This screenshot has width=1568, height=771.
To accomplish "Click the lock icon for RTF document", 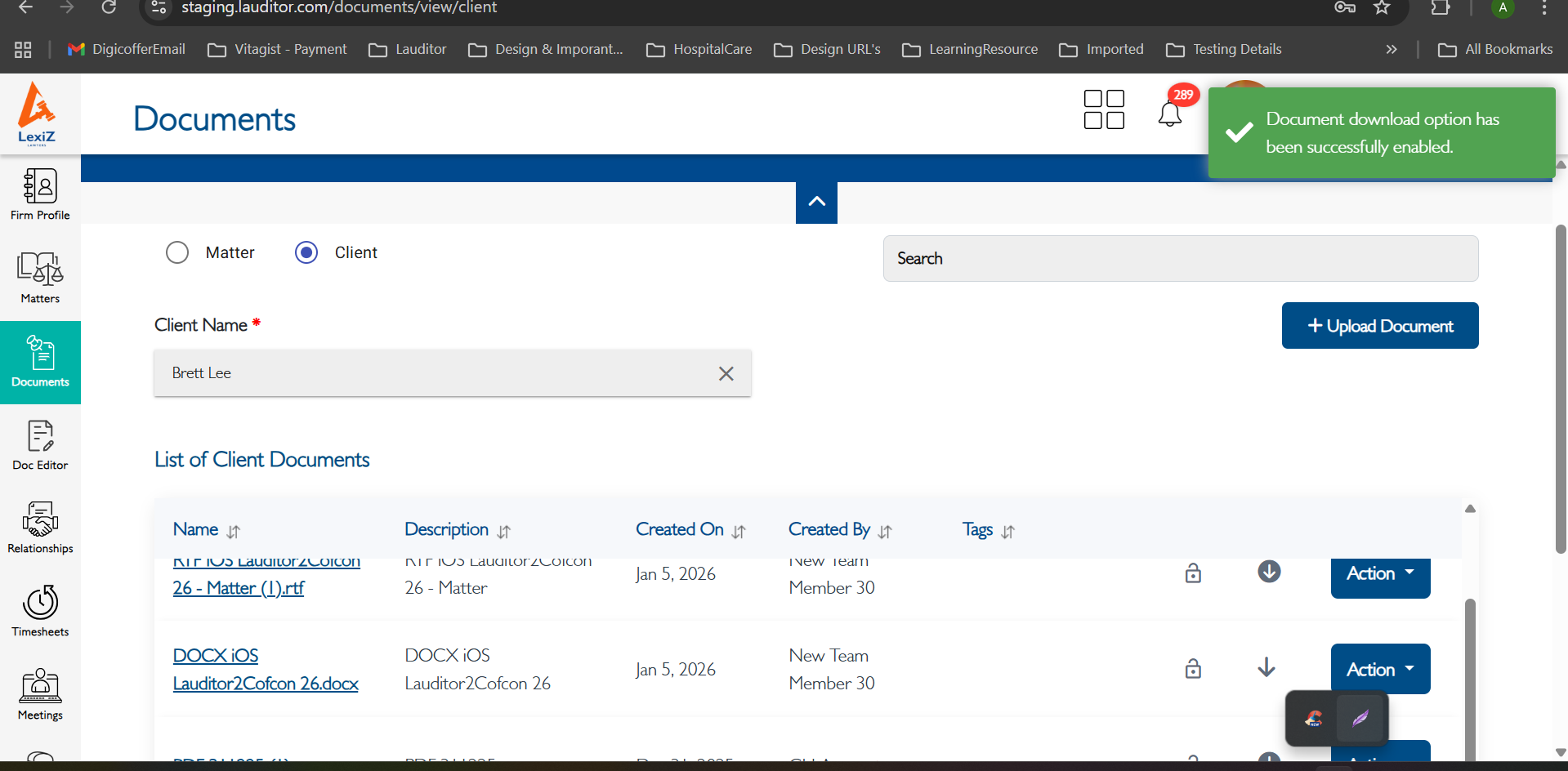I will click(1193, 573).
